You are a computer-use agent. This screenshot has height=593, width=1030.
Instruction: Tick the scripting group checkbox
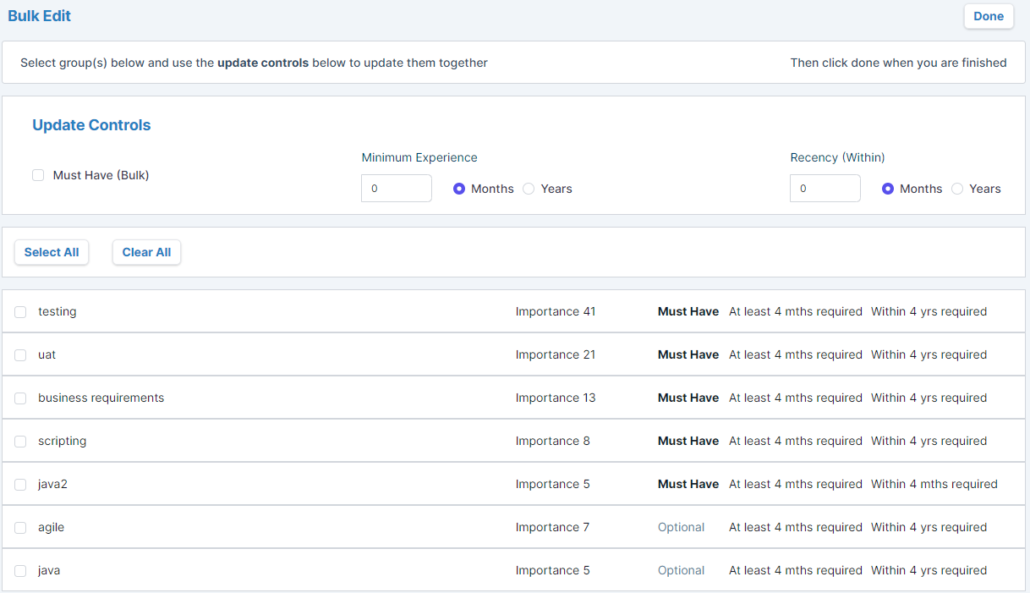[x=20, y=441]
